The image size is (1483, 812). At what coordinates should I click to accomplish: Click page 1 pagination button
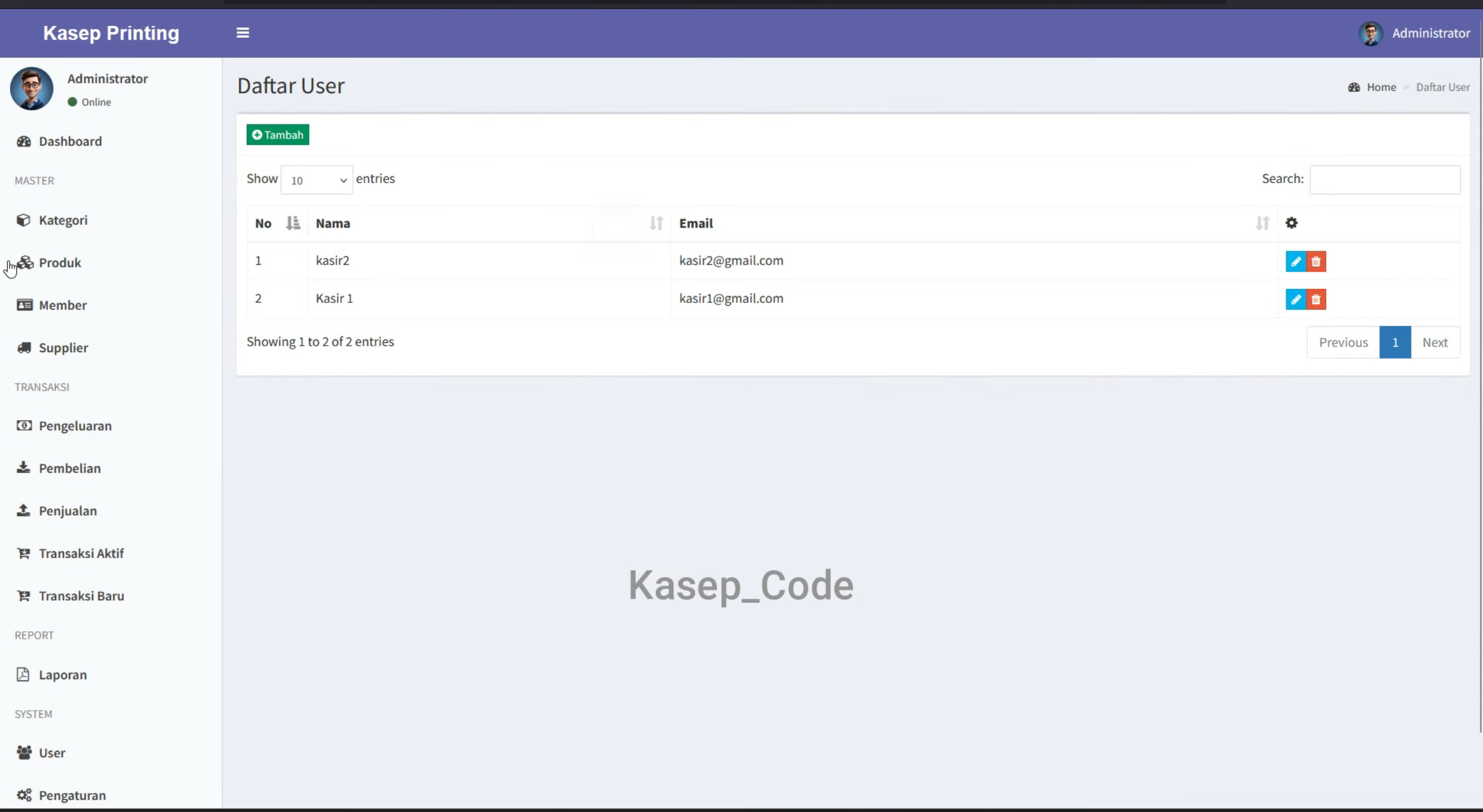click(x=1395, y=342)
